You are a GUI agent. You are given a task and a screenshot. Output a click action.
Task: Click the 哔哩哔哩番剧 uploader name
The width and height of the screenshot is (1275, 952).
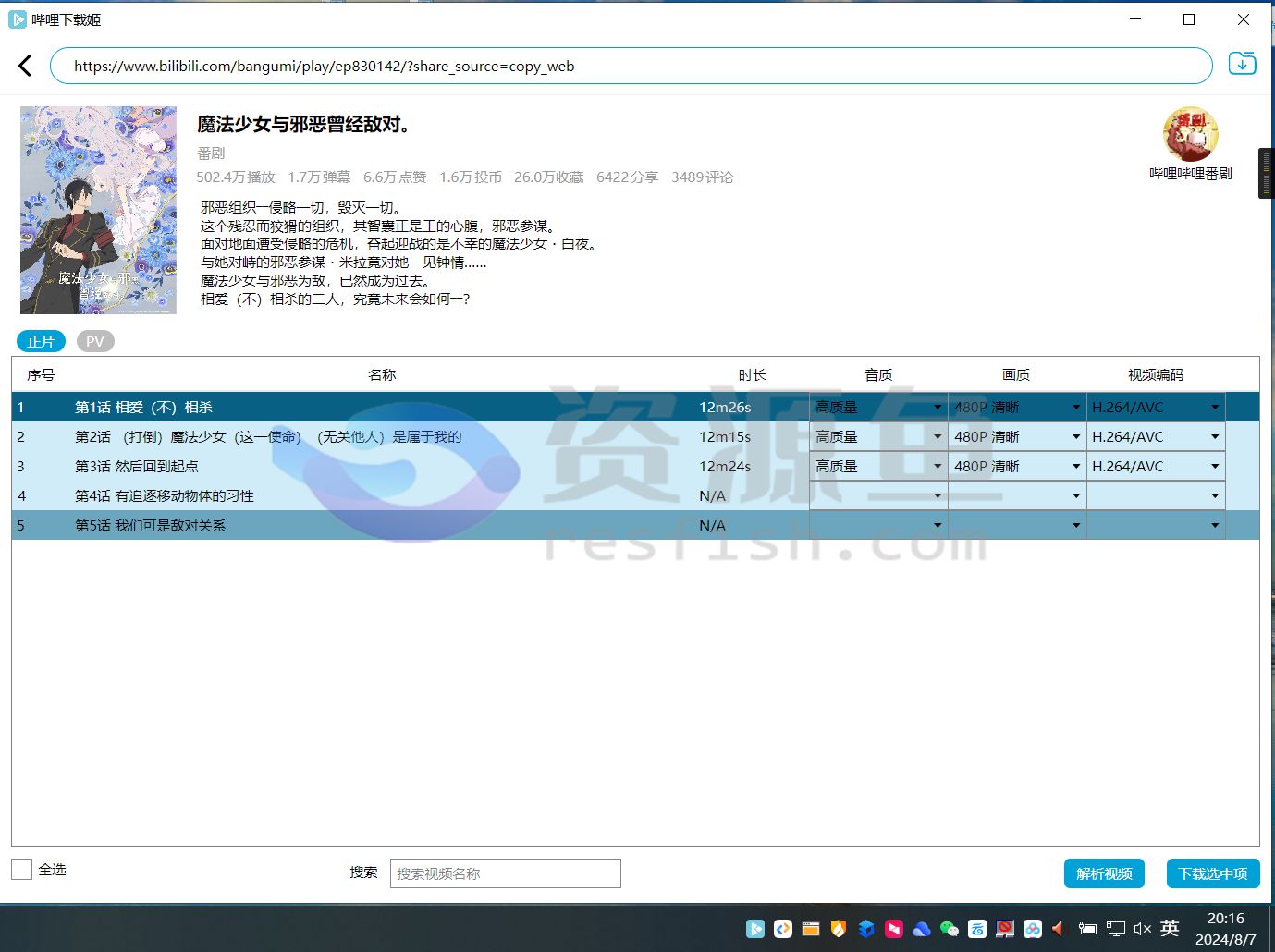[1190, 173]
